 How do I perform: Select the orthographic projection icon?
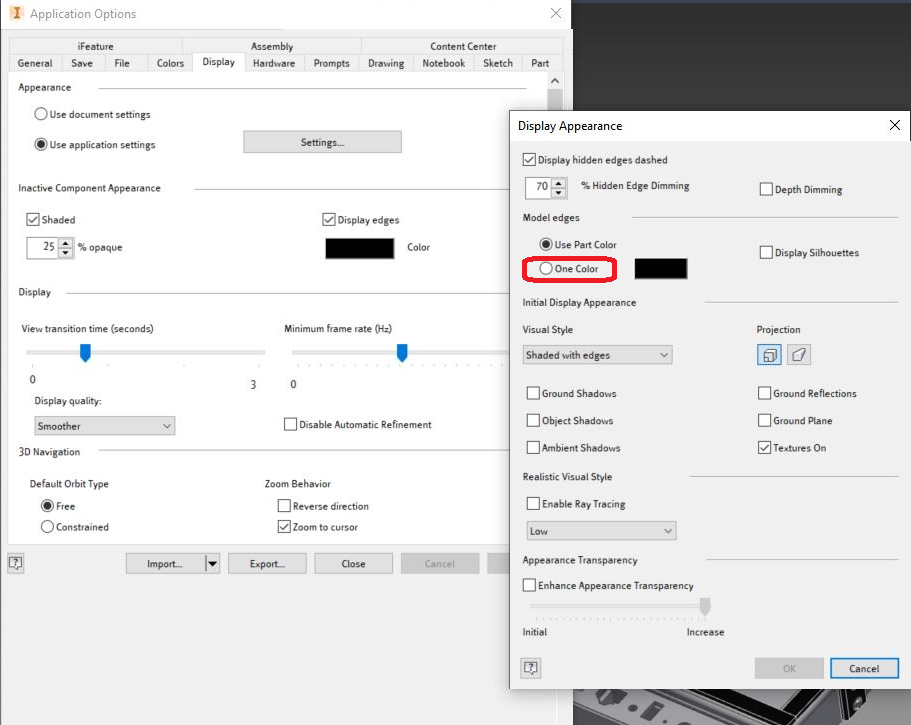769,354
